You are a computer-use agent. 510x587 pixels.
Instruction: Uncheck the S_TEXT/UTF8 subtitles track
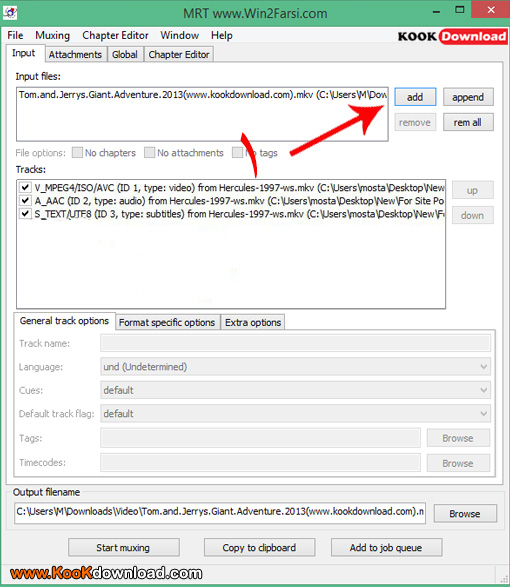25,214
